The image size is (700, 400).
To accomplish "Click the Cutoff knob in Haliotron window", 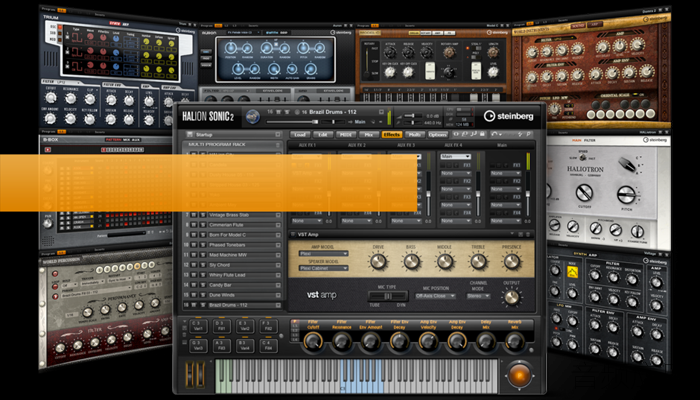I will [584, 193].
